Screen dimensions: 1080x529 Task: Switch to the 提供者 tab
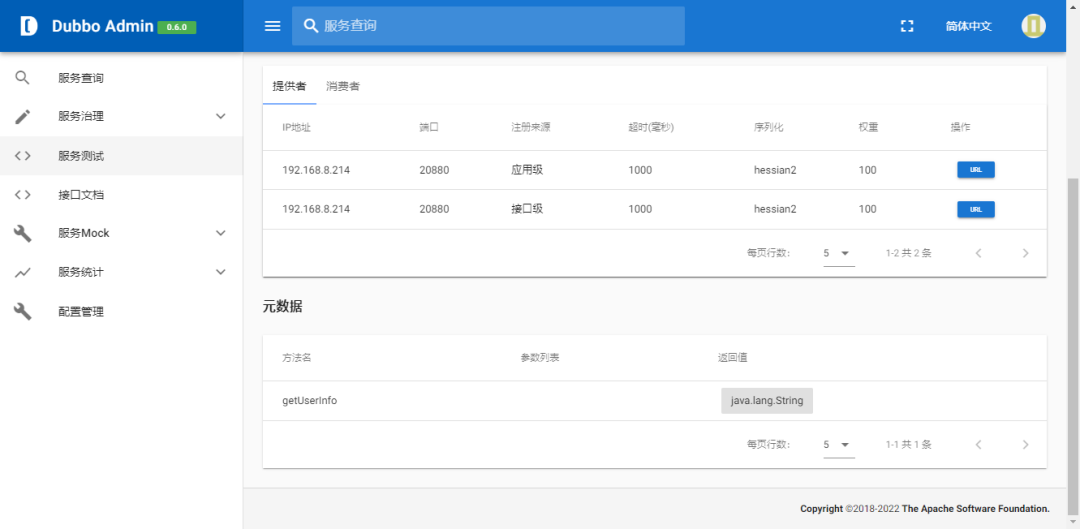coord(290,86)
